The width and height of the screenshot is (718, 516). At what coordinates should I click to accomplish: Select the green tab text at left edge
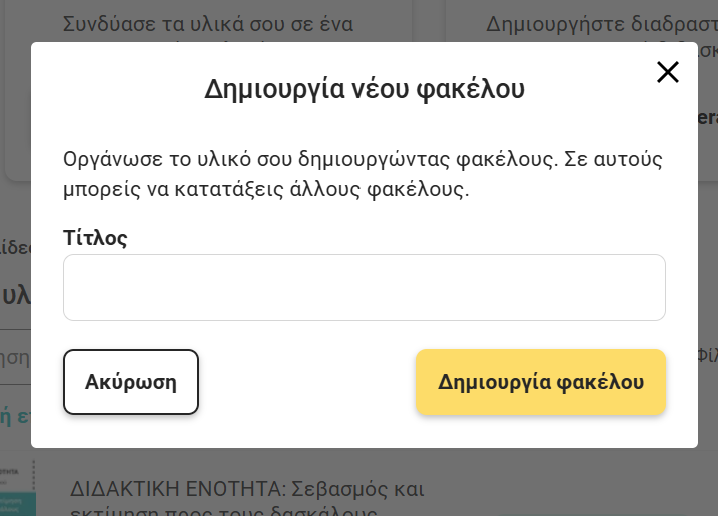tap(12, 415)
